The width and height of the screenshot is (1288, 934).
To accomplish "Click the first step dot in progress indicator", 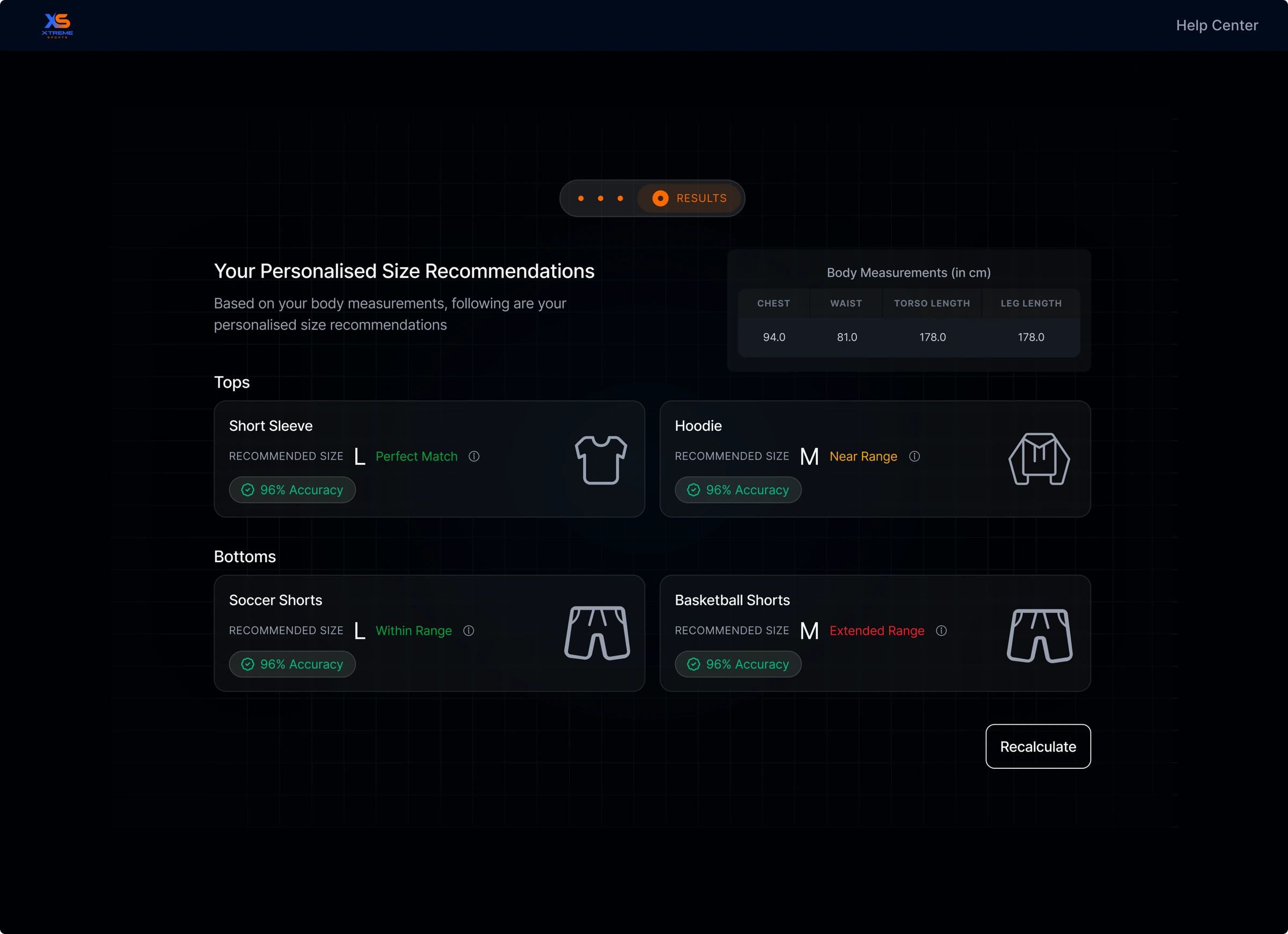I will pos(580,198).
